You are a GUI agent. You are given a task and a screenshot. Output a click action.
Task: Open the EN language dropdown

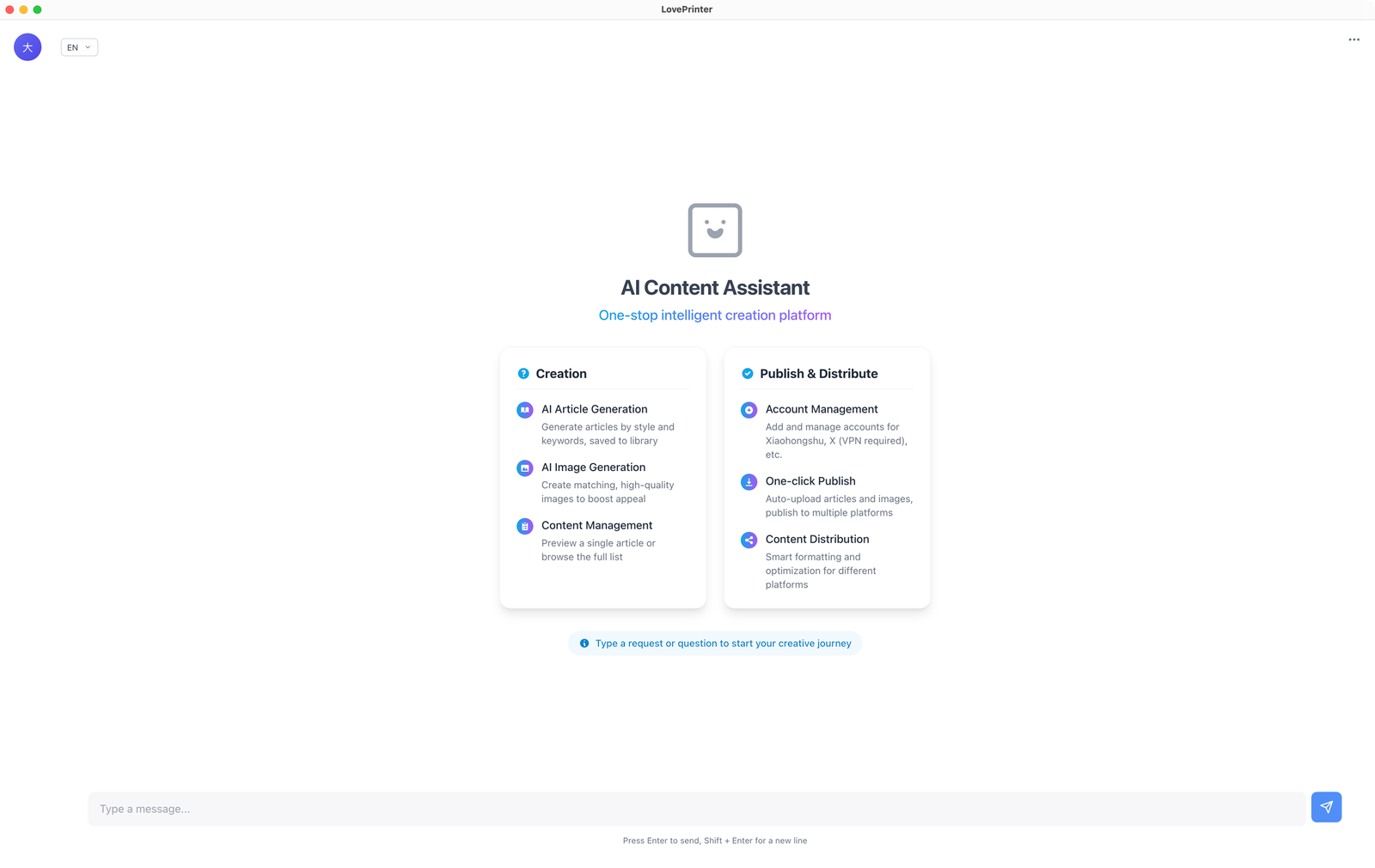tap(79, 47)
